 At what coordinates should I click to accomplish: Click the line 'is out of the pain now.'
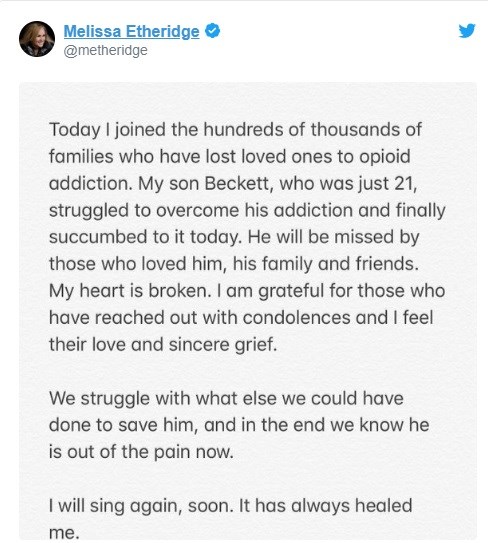[141, 452]
